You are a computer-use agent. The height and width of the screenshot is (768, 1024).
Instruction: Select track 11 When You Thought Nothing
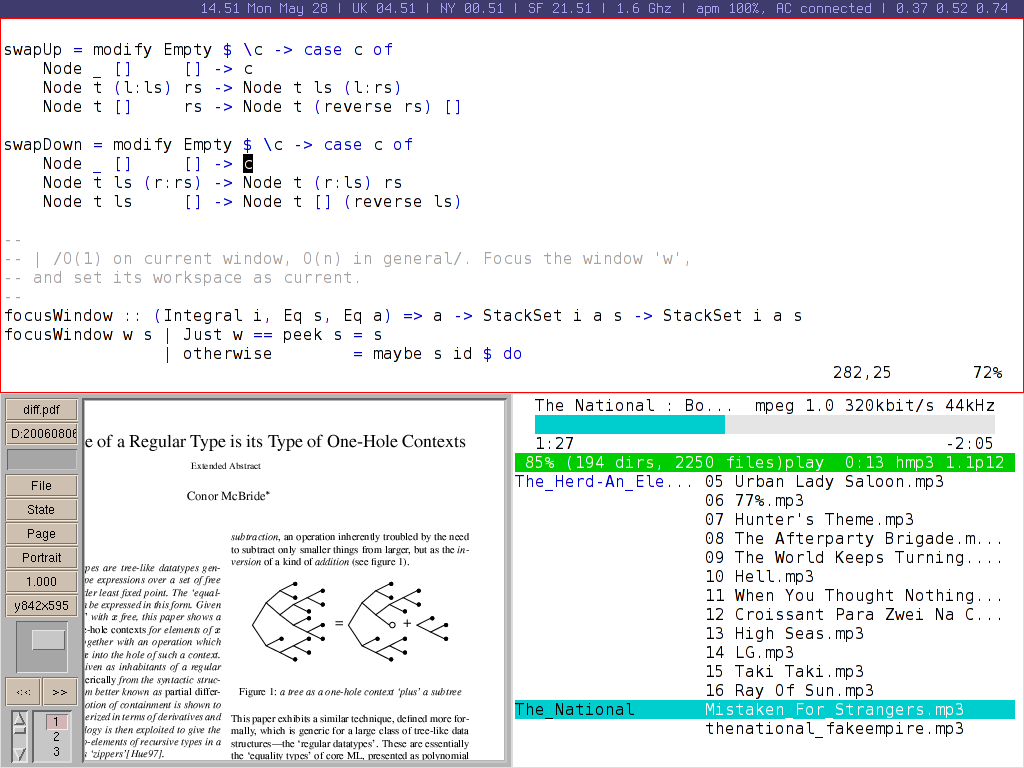(854, 595)
